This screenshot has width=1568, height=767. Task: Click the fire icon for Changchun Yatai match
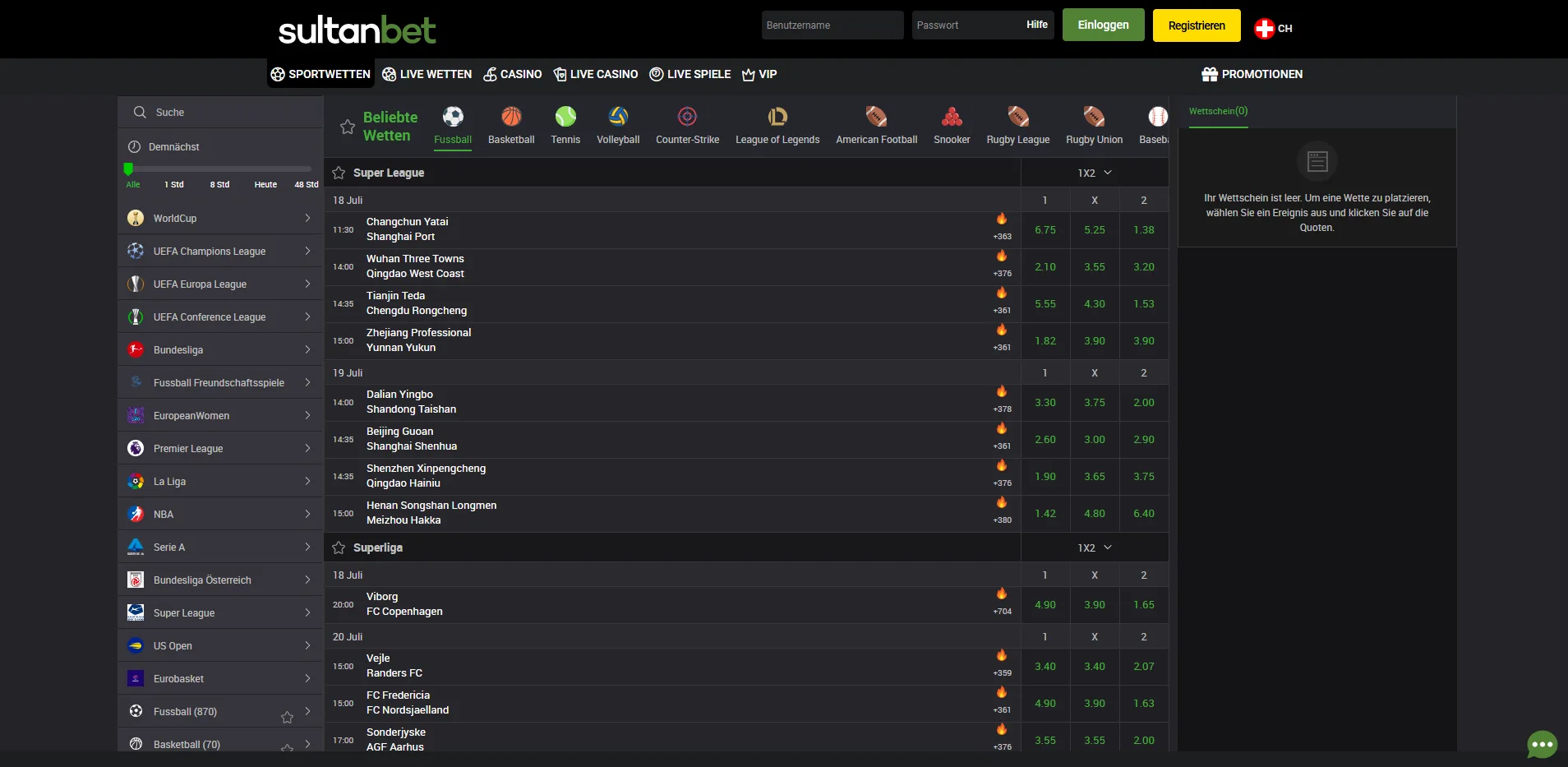pyautogui.click(x=1002, y=219)
